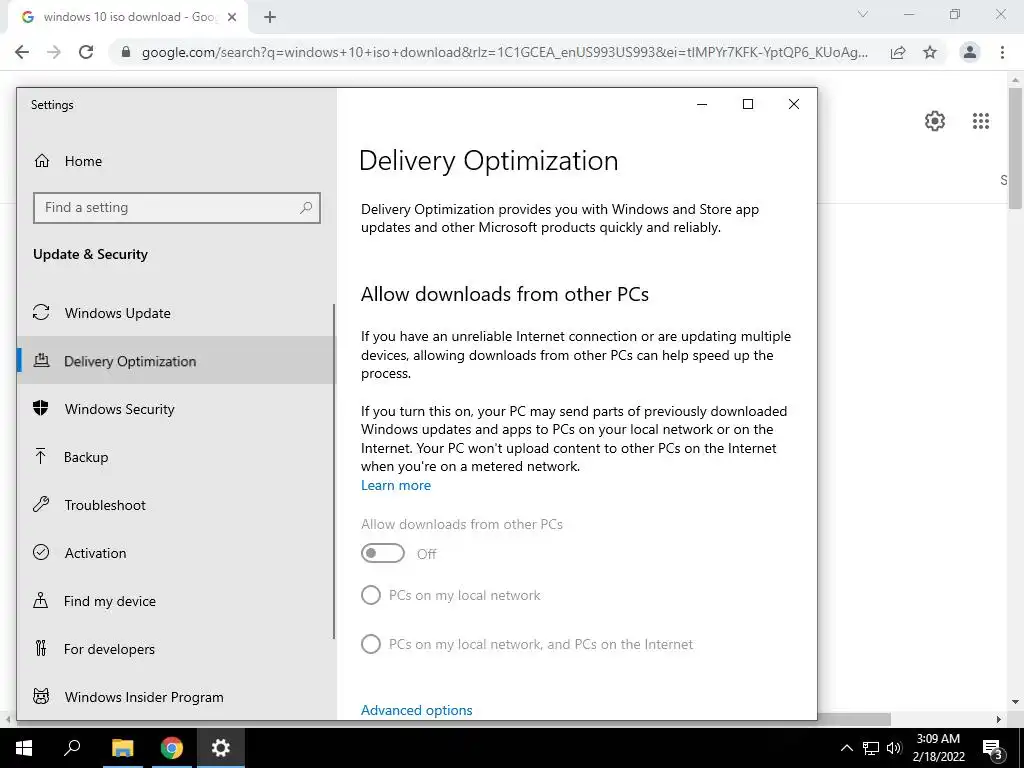Image resolution: width=1024 pixels, height=768 pixels.
Task: Select local network and Internet PCs radio
Action: click(x=371, y=644)
